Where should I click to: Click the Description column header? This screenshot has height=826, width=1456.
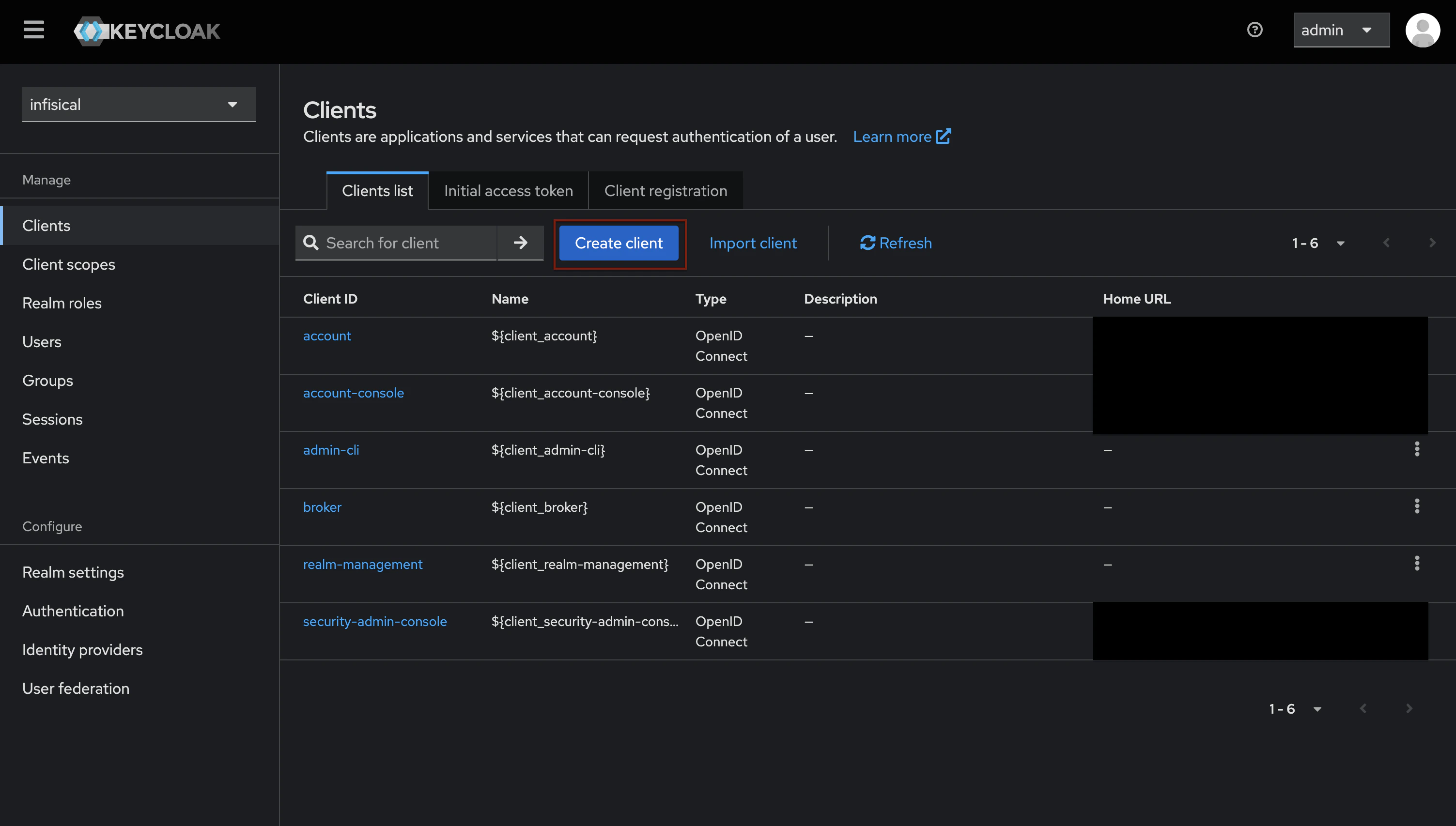coord(840,299)
